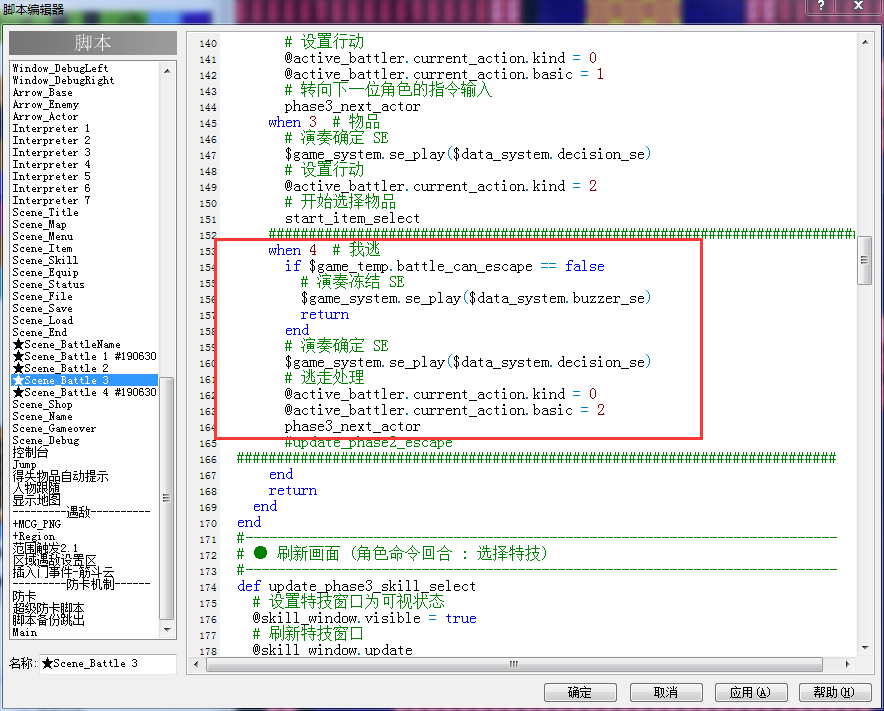Confirm with the 确定 button
This screenshot has width=884, height=711.
pyautogui.click(x=580, y=692)
